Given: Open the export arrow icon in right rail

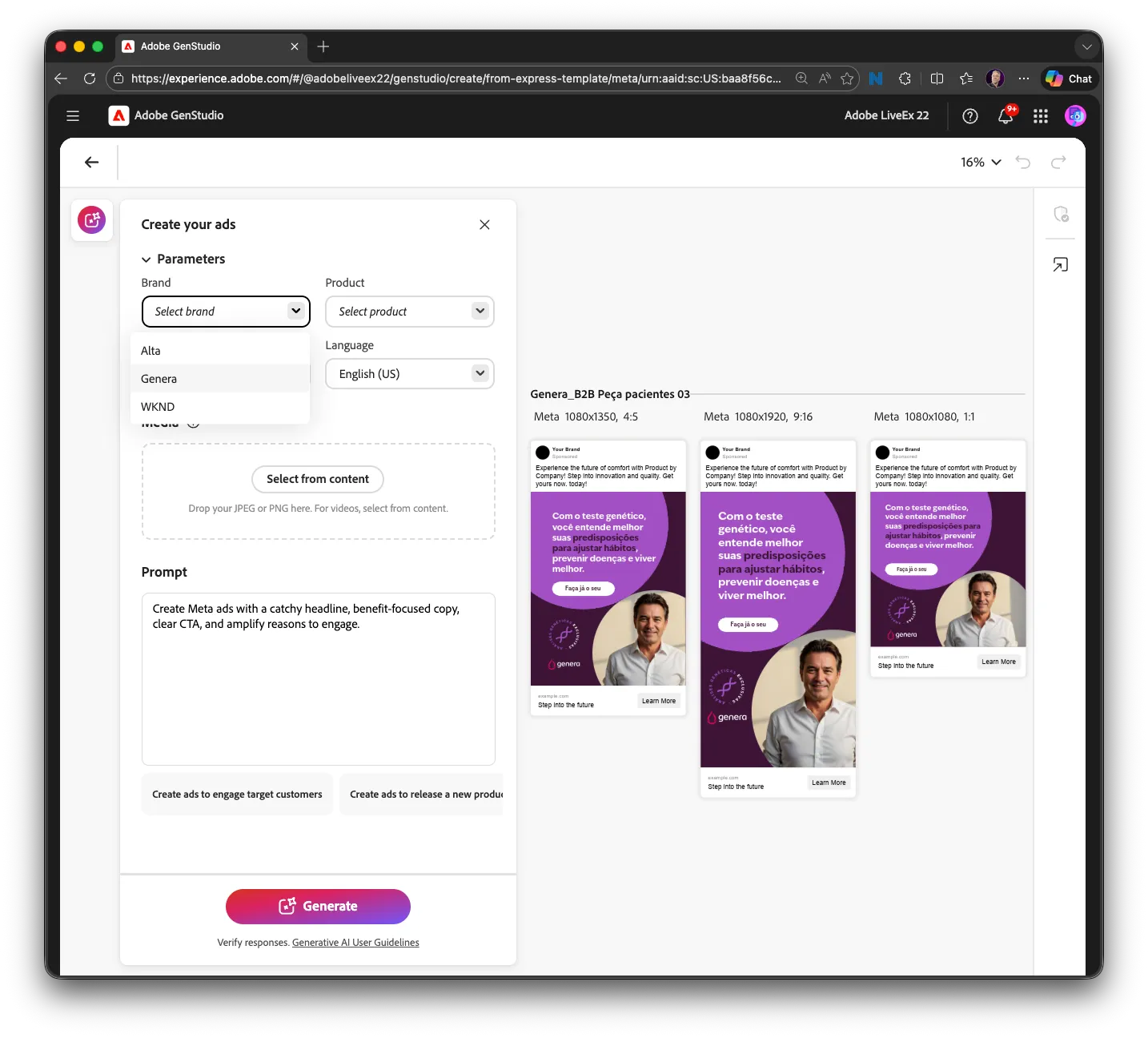Looking at the screenshot, I should point(1061,265).
